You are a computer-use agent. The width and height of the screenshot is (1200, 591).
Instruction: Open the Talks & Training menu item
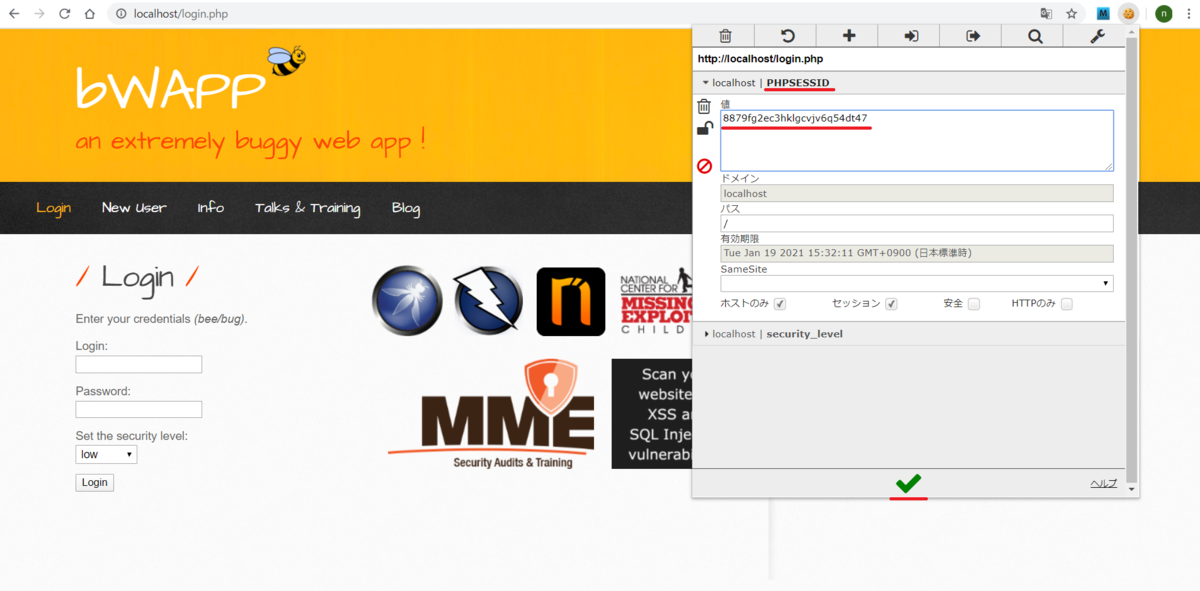[x=307, y=208]
